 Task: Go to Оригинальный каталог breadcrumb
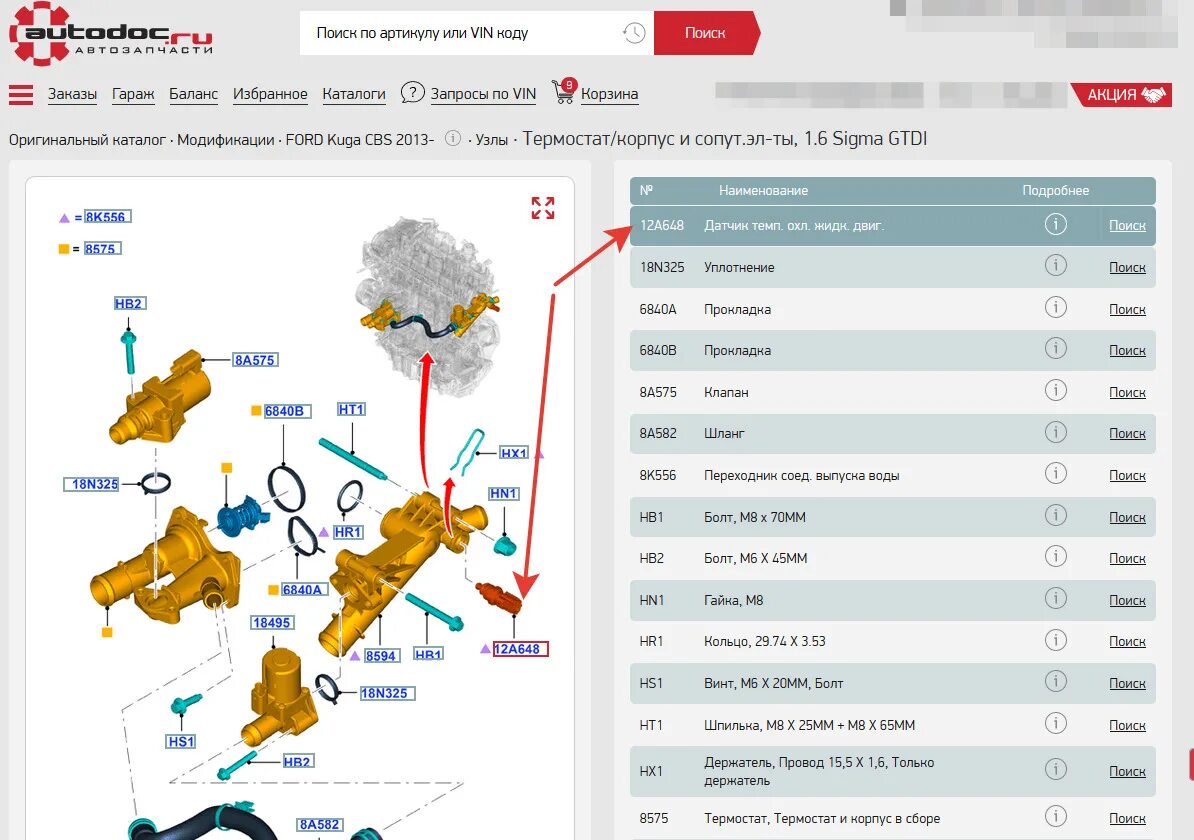[87, 140]
